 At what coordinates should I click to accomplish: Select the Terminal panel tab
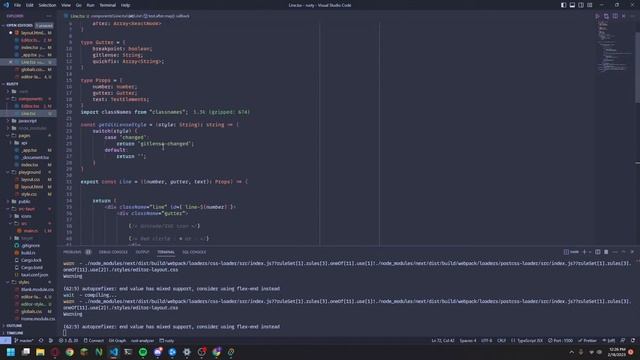[x=166, y=252]
